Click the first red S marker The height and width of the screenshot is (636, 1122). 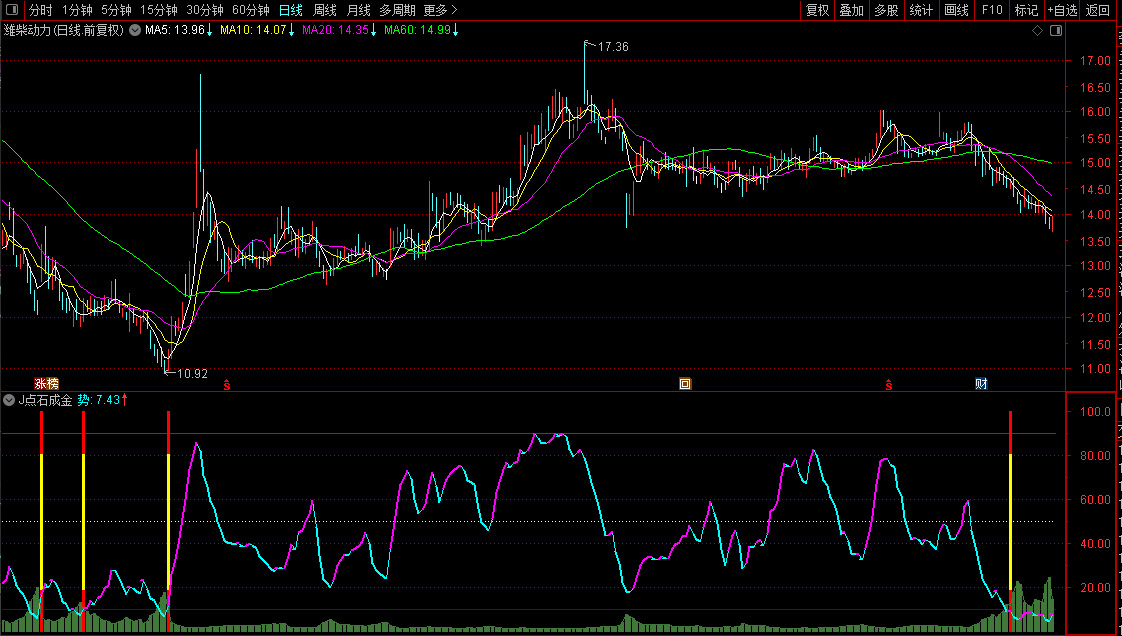point(227,384)
